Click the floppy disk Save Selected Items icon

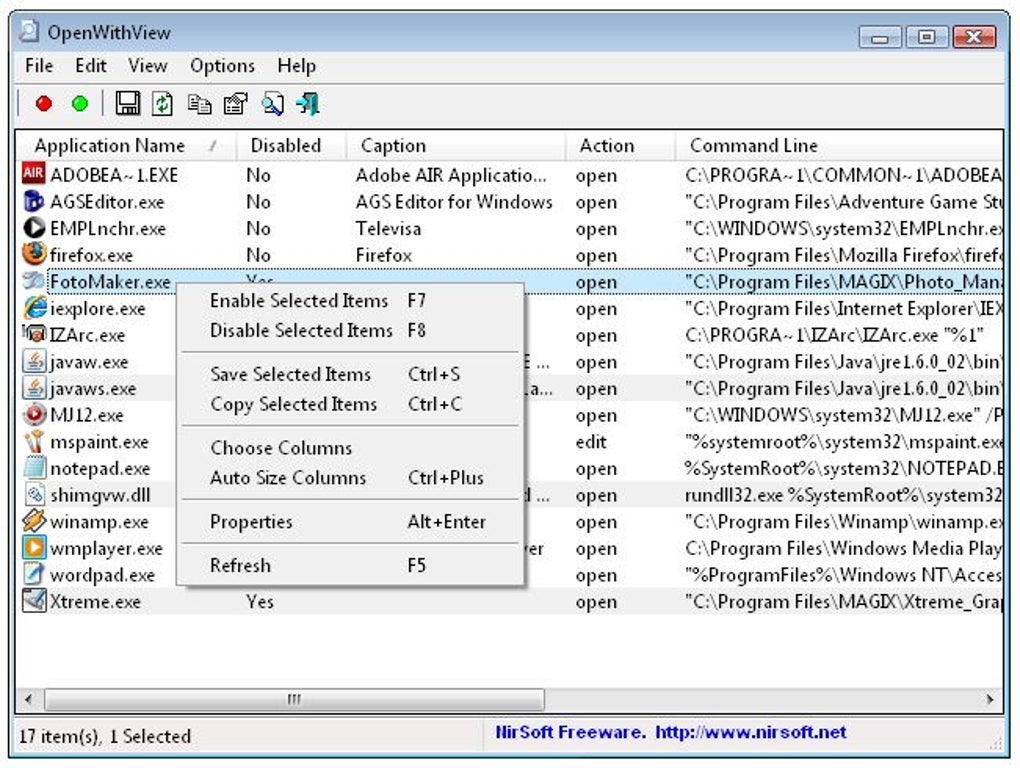tap(128, 103)
